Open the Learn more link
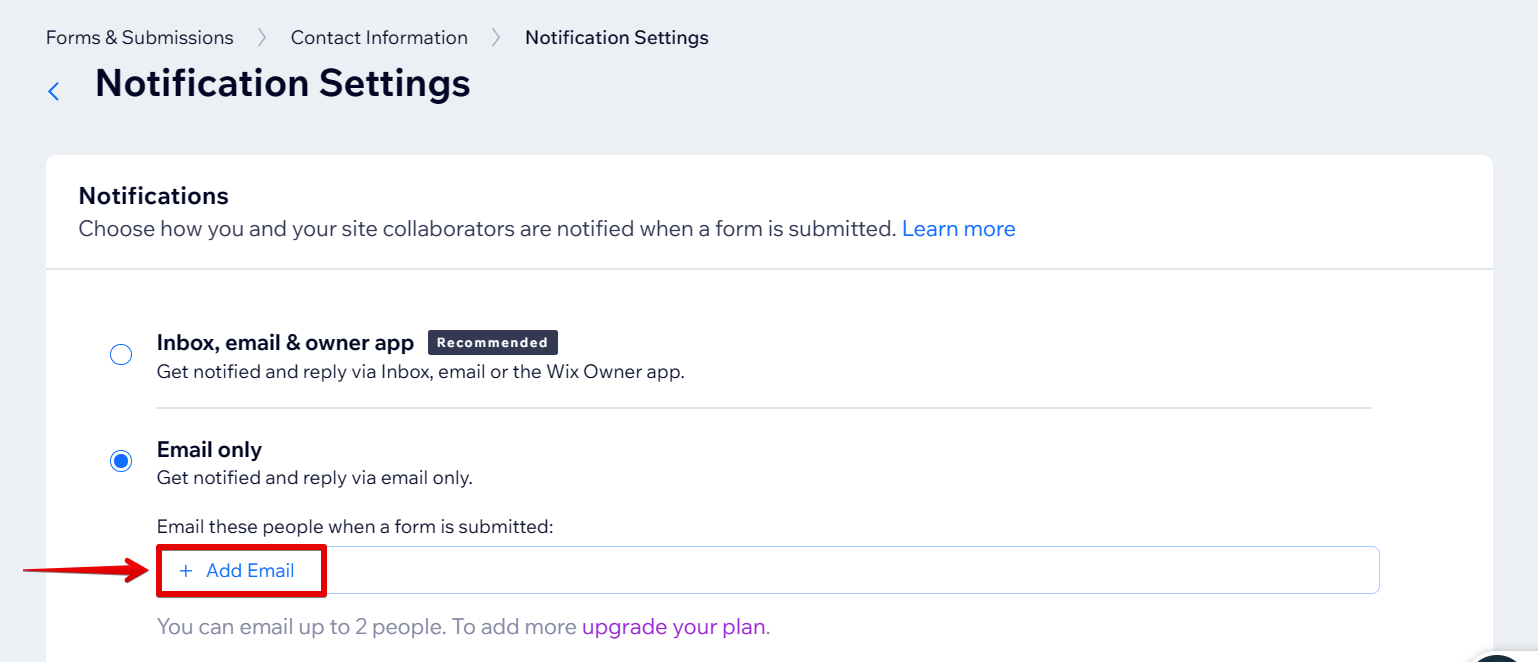The image size is (1538, 662). 958,229
